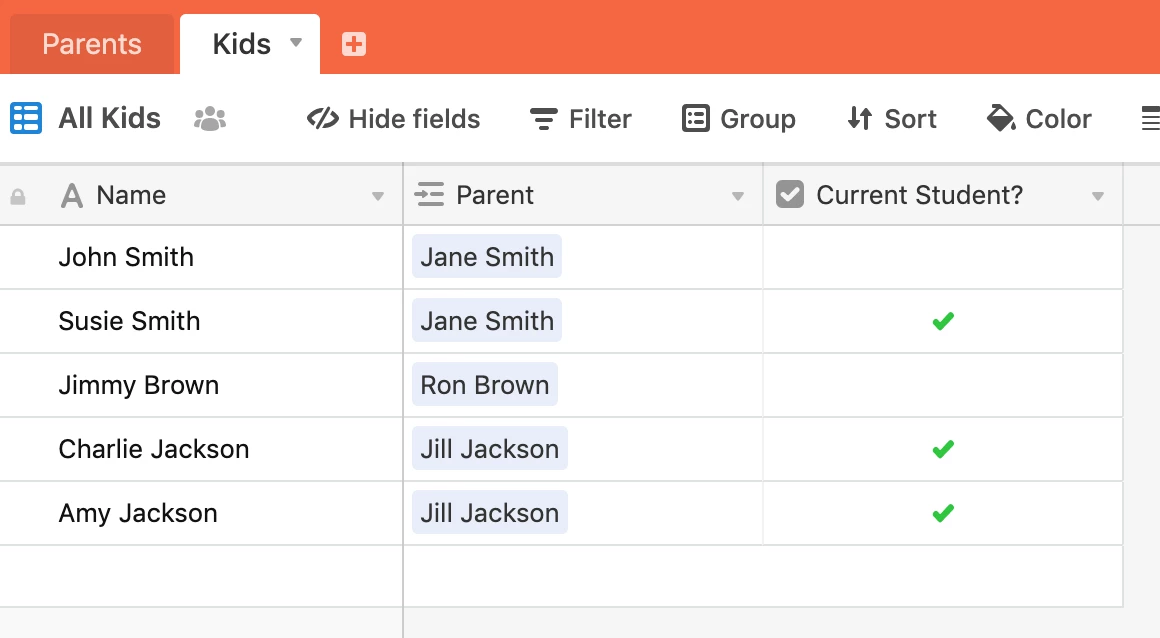Viewport: 1160px width, 638px height.
Task: Click the Sort arrows icon
Action: coord(859,119)
